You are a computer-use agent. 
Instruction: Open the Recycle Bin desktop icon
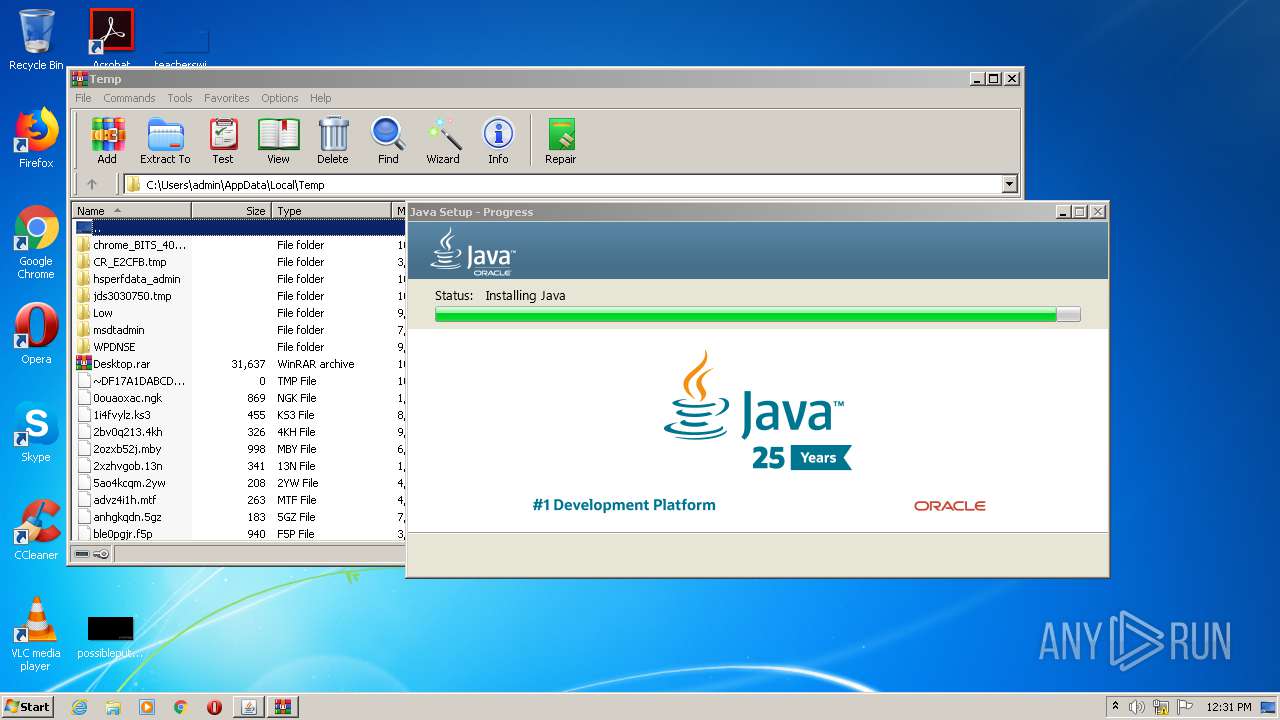coord(36,40)
